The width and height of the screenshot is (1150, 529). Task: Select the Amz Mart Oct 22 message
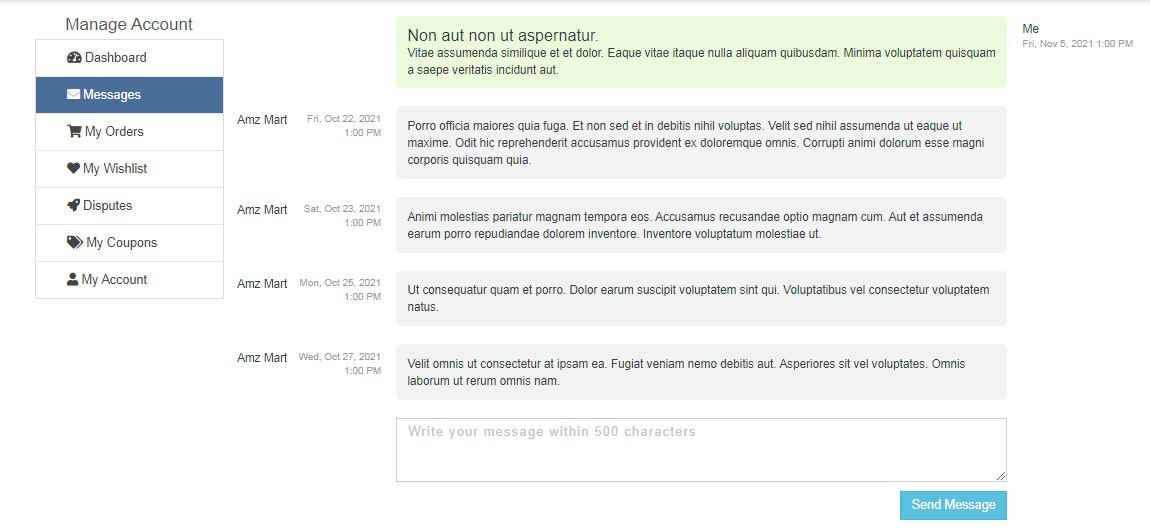(x=701, y=142)
